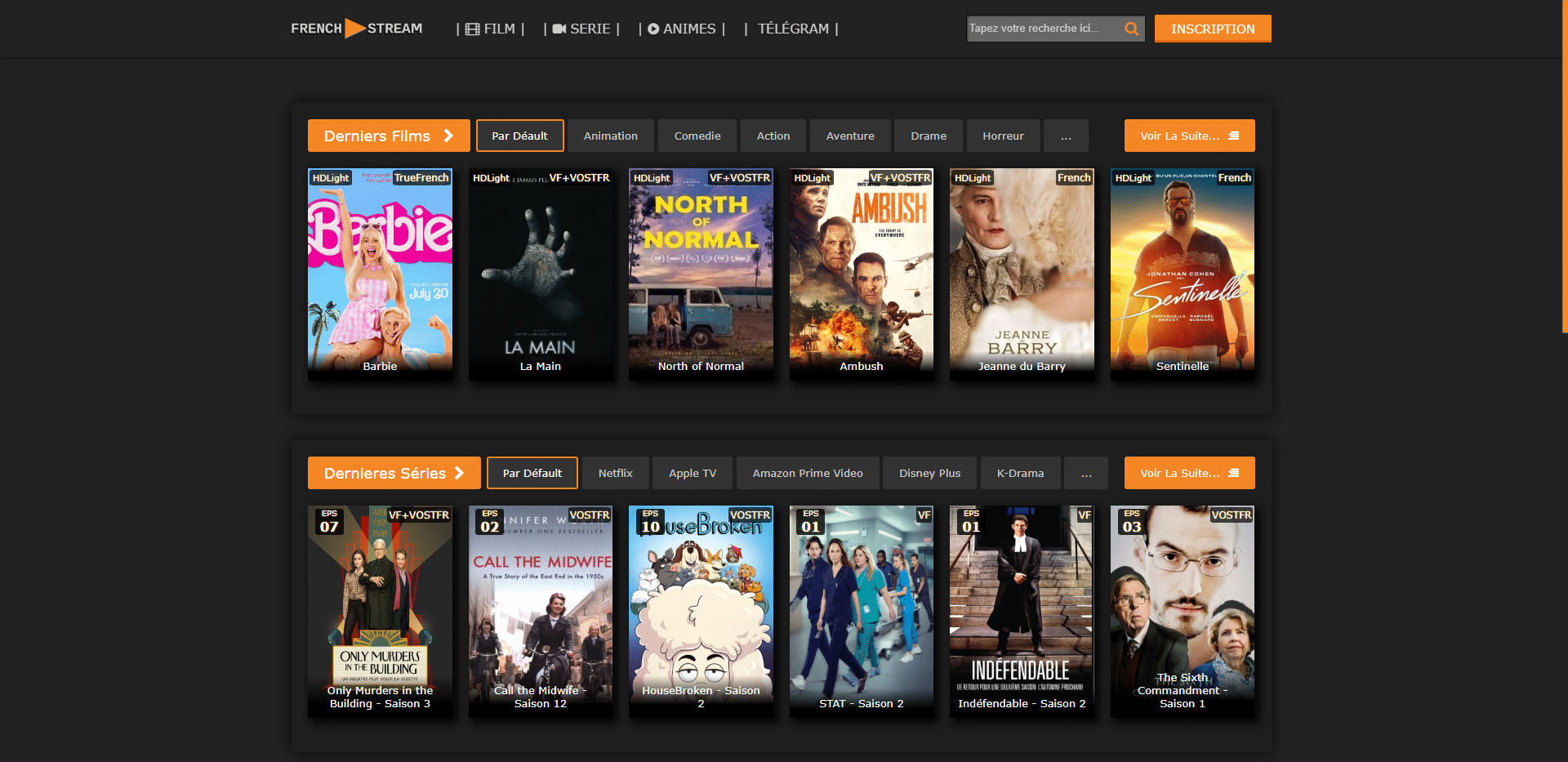1568x762 pixels.
Task: Expand more film genres with '...' button
Action: pos(1066,136)
